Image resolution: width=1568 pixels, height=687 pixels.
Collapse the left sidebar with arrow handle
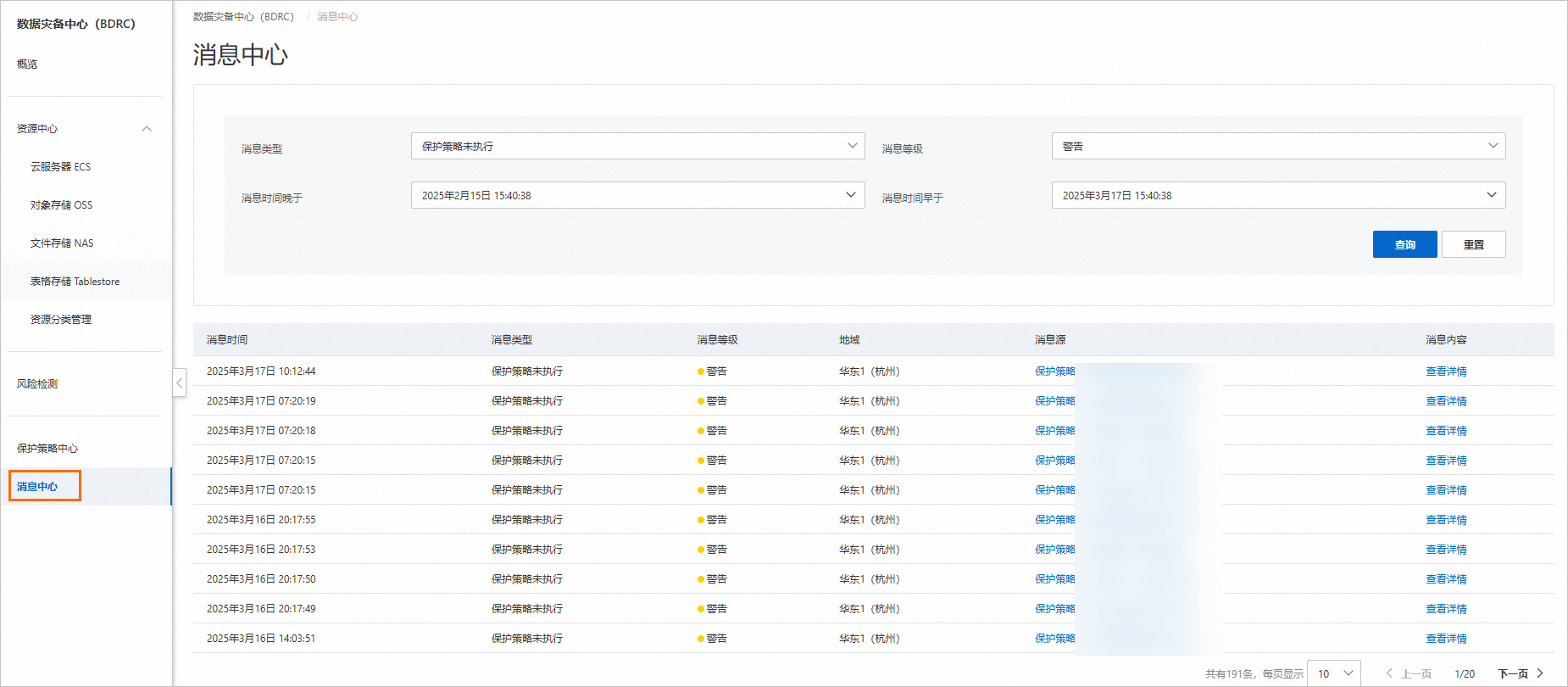[179, 383]
